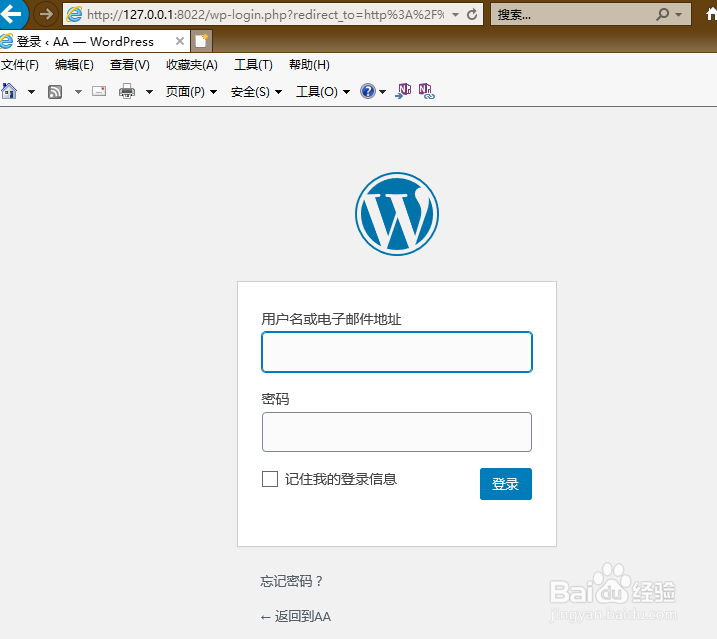The height and width of the screenshot is (639, 717).
Task: Expand the Home button dropdown arrow
Action: pos(31,92)
